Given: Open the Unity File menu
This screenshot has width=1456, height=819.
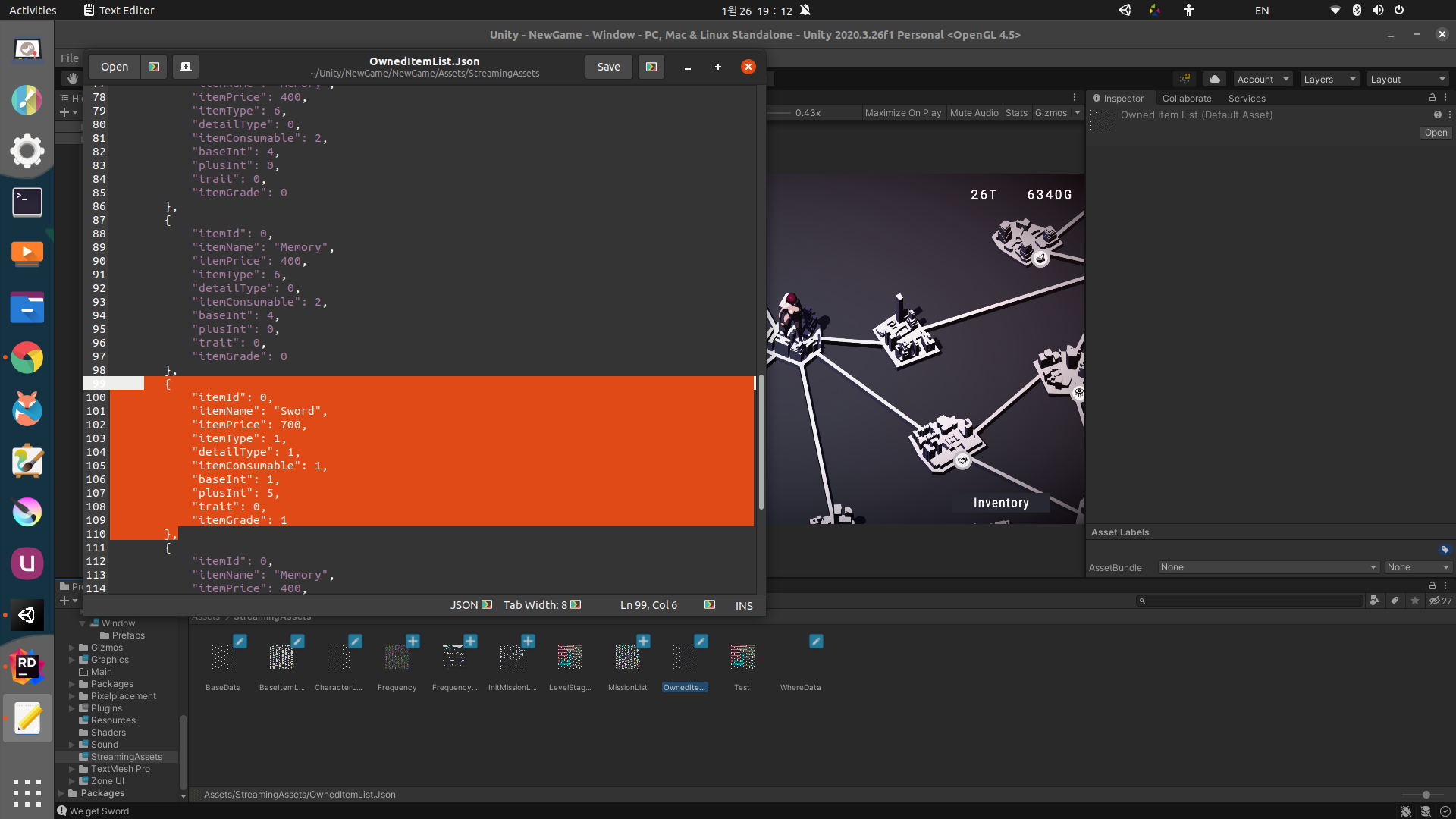Looking at the screenshot, I should pyautogui.click(x=70, y=58).
